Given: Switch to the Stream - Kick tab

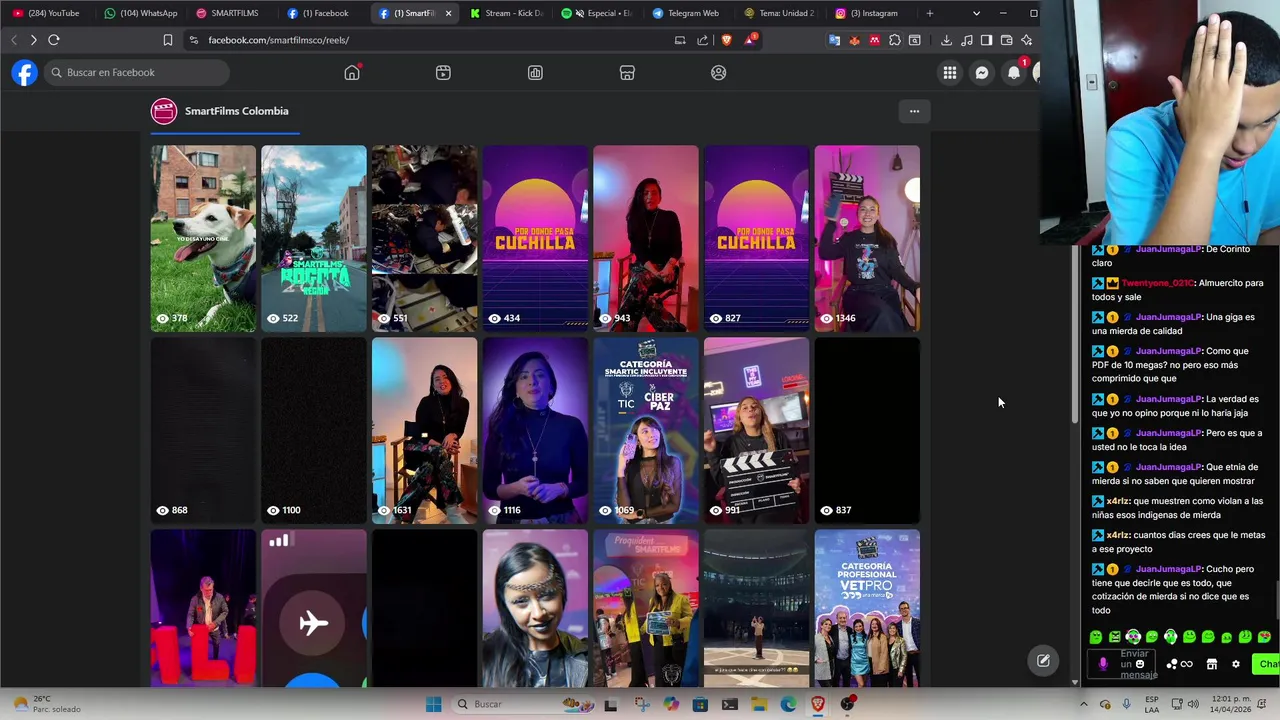Looking at the screenshot, I should (507, 13).
